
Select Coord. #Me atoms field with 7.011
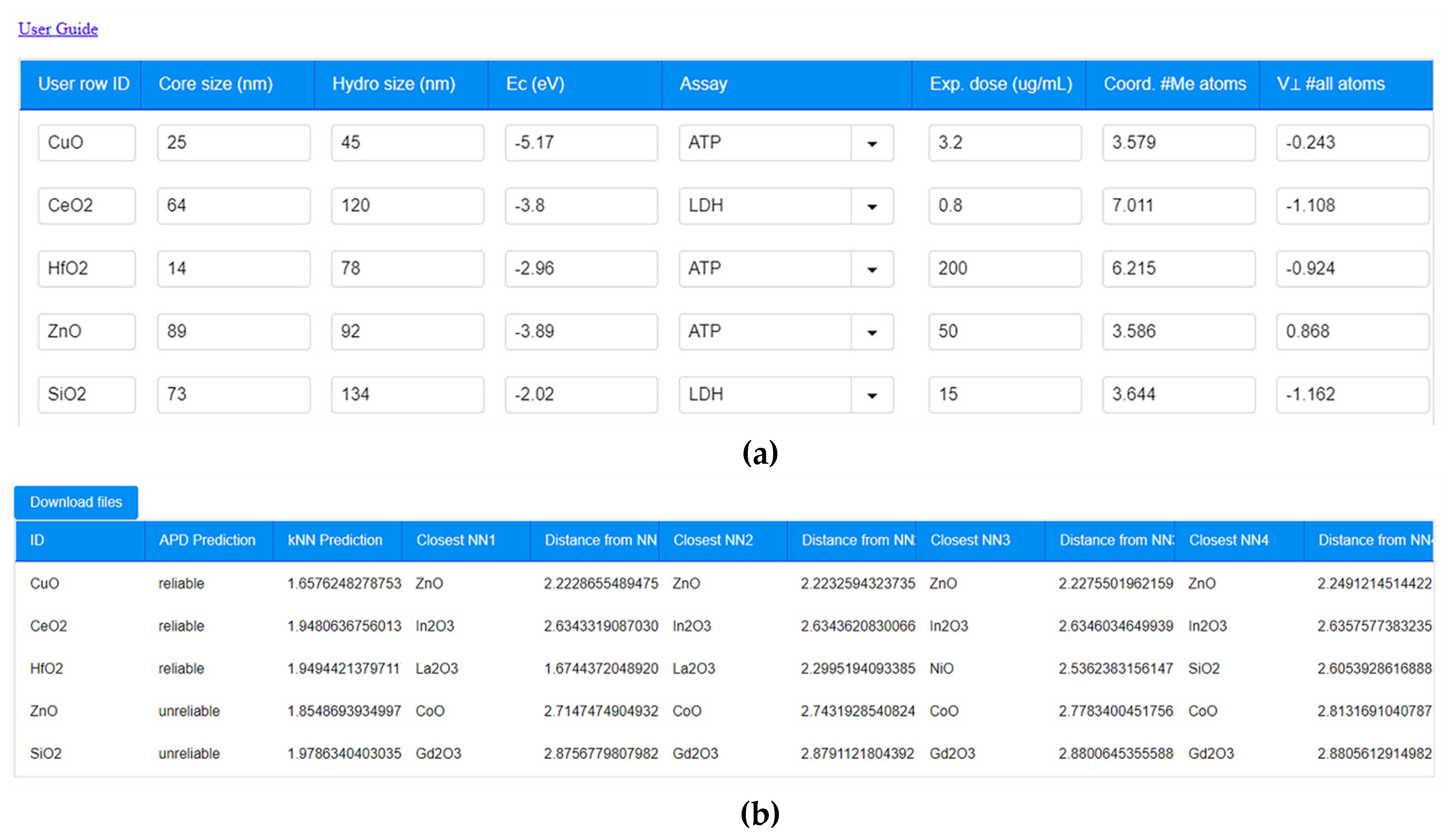point(1178,206)
